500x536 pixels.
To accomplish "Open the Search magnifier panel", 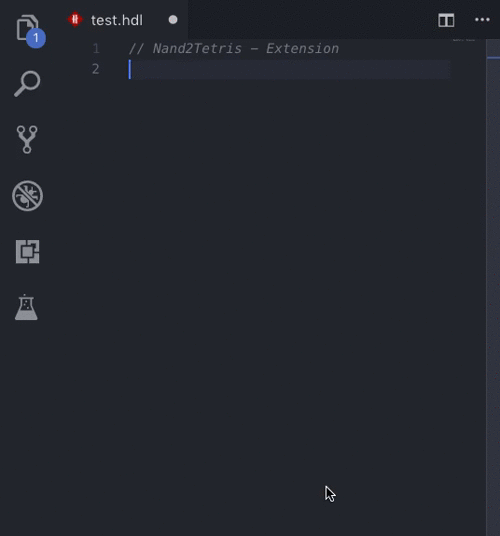I will point(27,84).
